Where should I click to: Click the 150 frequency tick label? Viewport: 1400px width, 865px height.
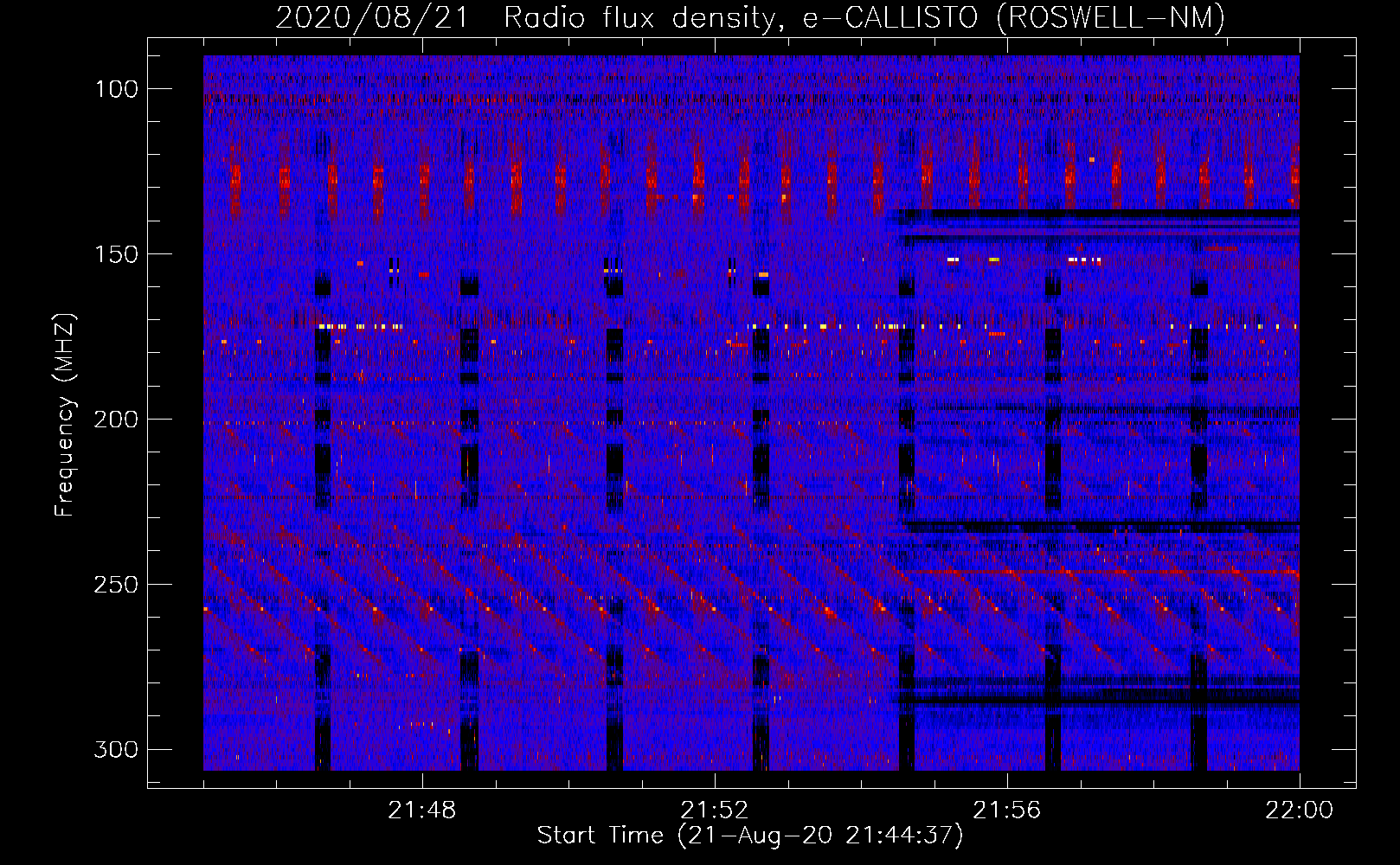coord(116,254)
